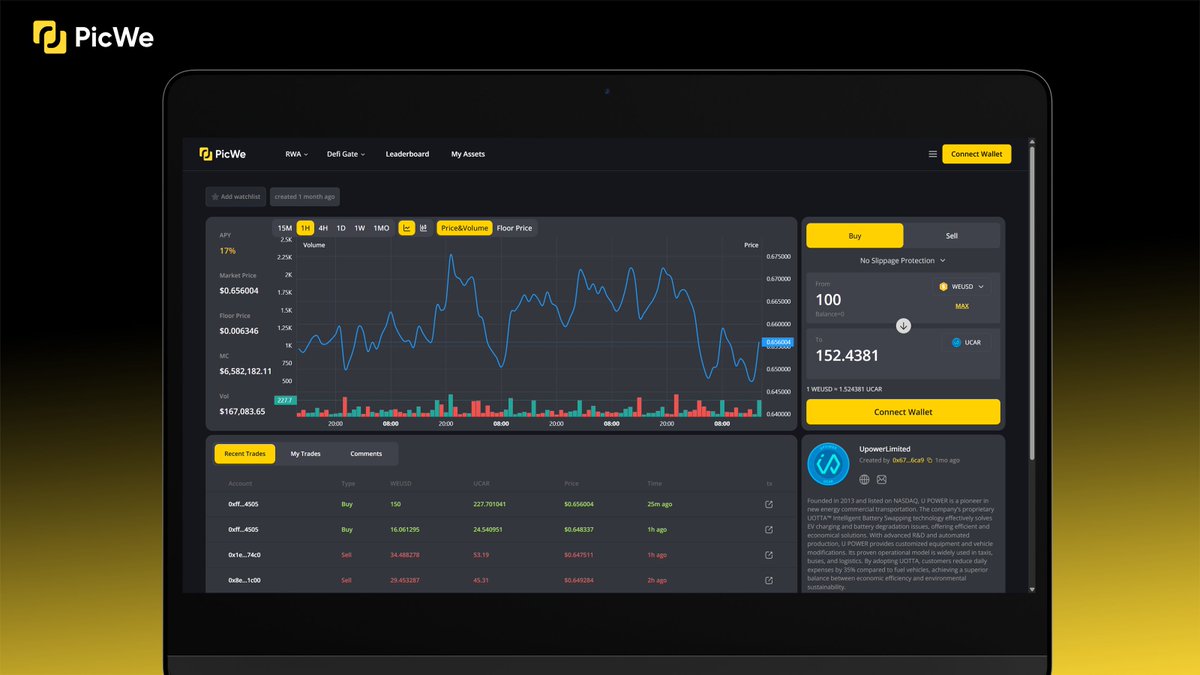The image size is (1200, 675).
Task: Open UpowerLimited's website via the globe icon
Action: click(x=864, y=479)
